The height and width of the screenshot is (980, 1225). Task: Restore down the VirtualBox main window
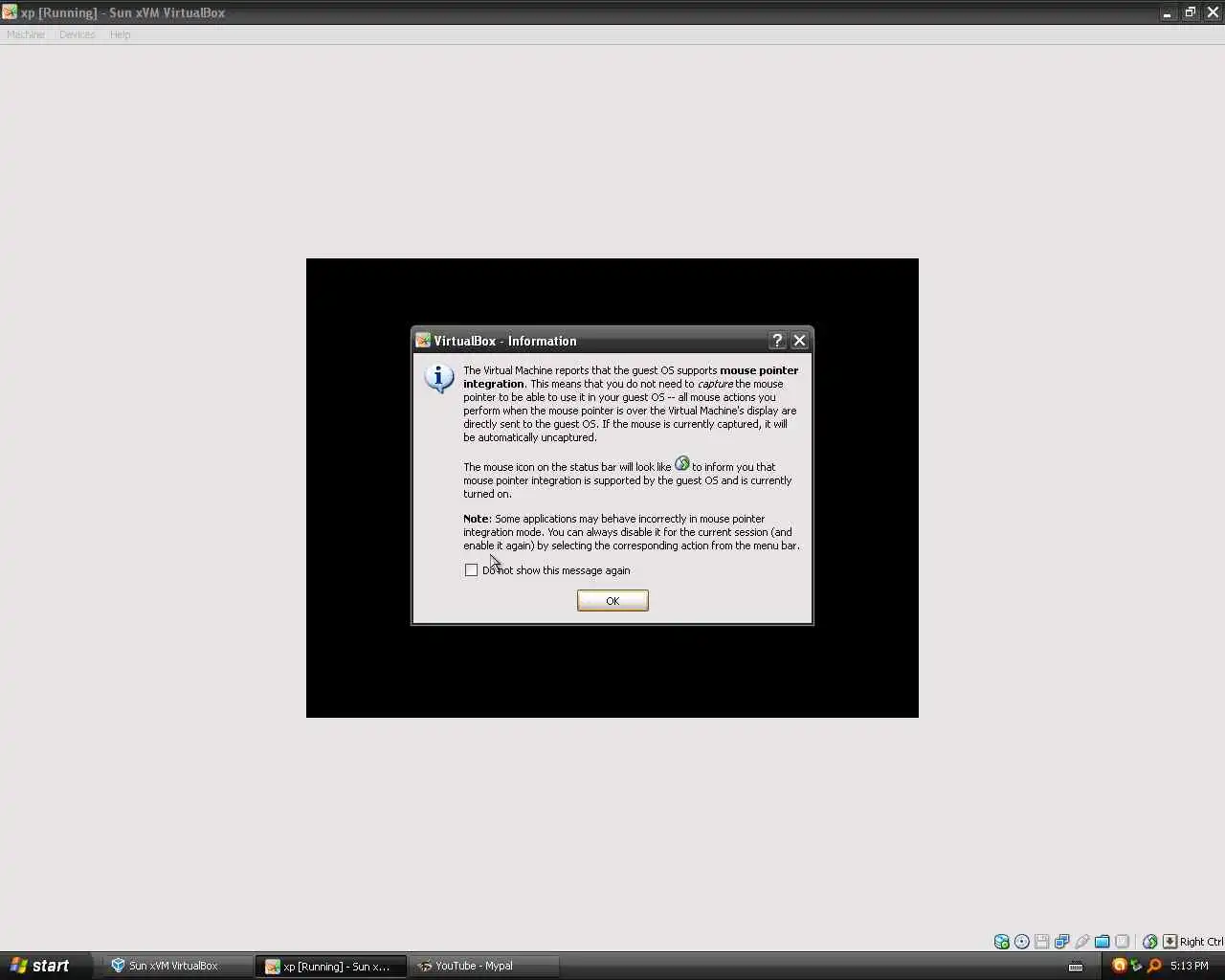(1190, 12)
